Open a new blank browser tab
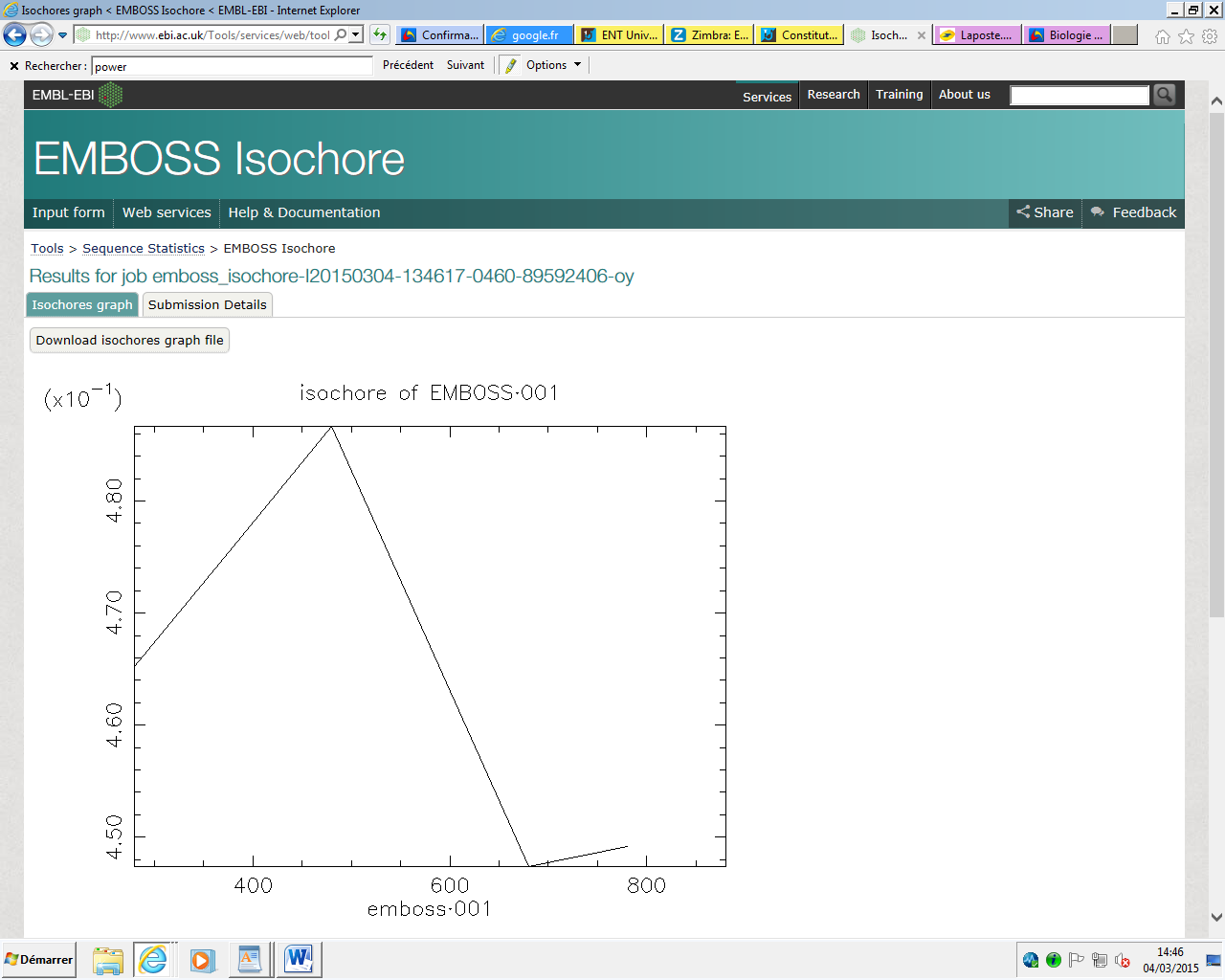1225x980 pixels. point(1125,35)
